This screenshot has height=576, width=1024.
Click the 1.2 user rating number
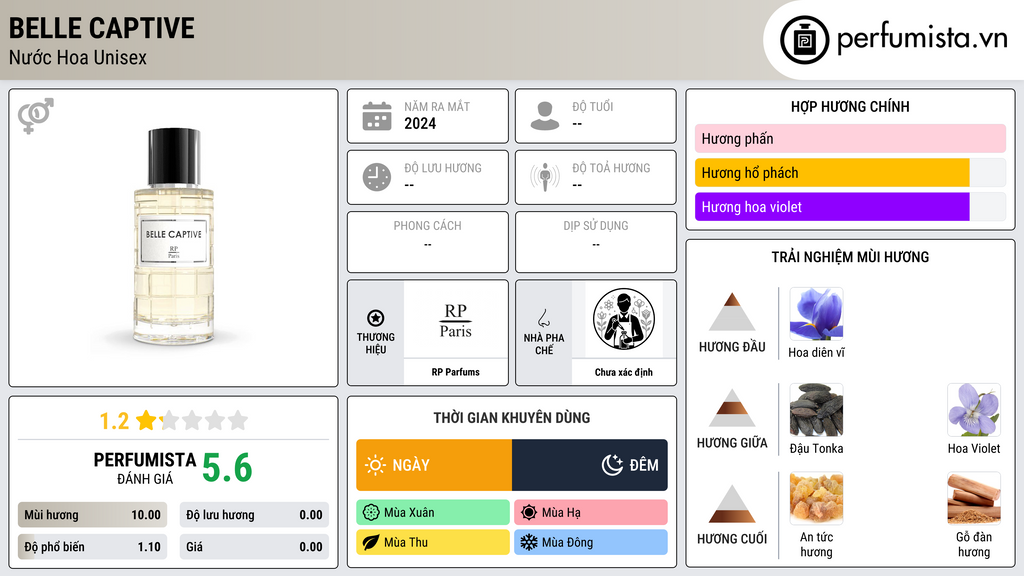[114, 421]
